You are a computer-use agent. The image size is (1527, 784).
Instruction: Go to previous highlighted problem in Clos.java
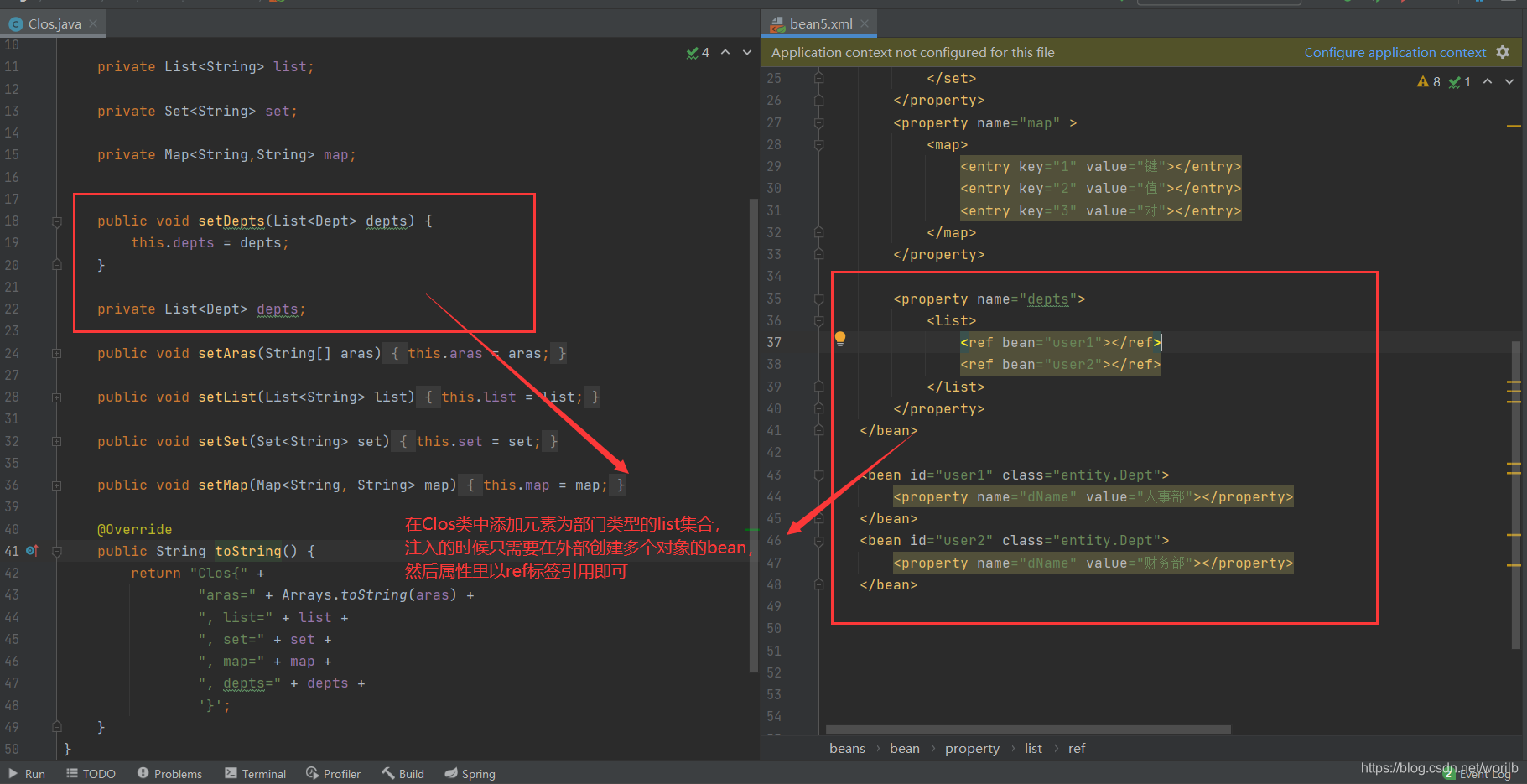[x=725, y=52]
